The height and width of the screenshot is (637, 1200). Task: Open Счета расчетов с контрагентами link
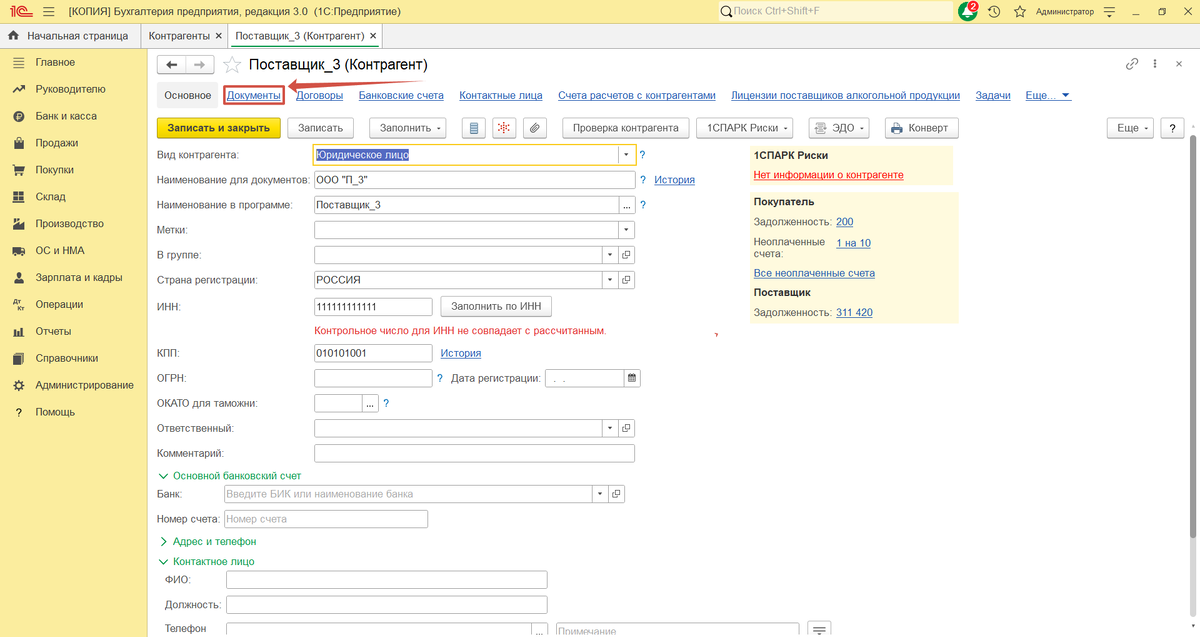[x=637, y=96]
